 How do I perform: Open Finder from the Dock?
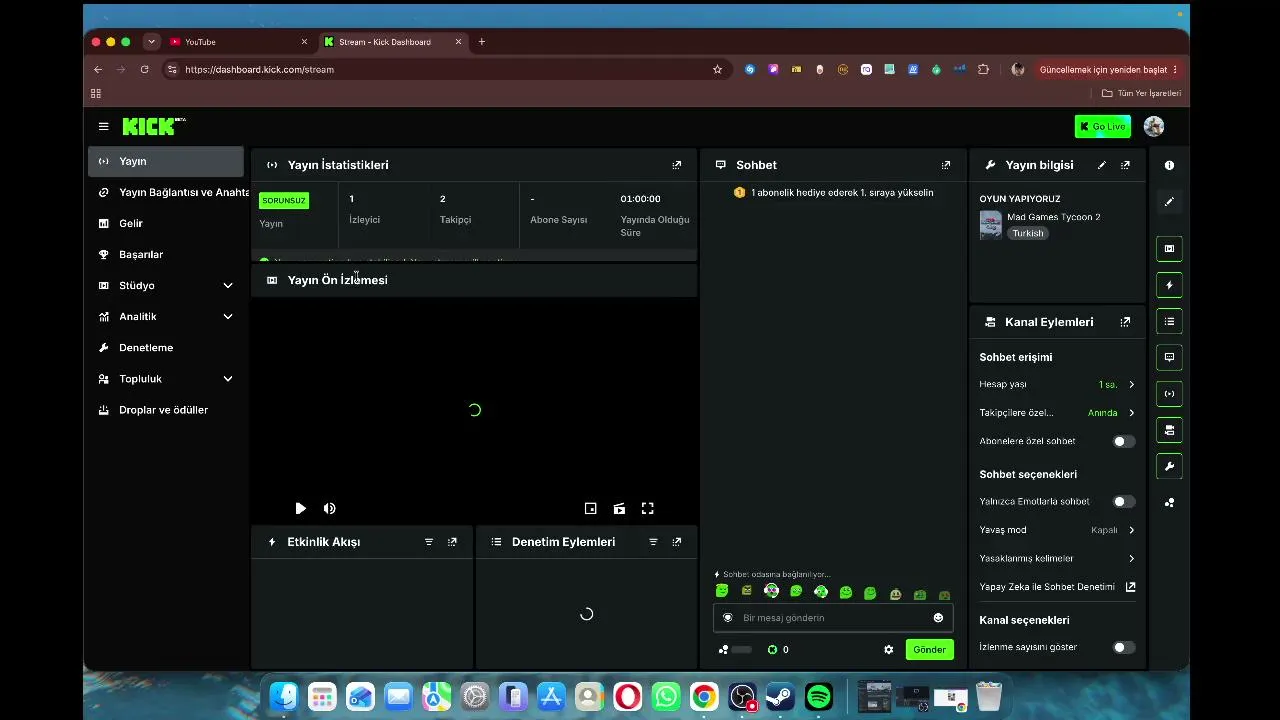pos(284,696)
